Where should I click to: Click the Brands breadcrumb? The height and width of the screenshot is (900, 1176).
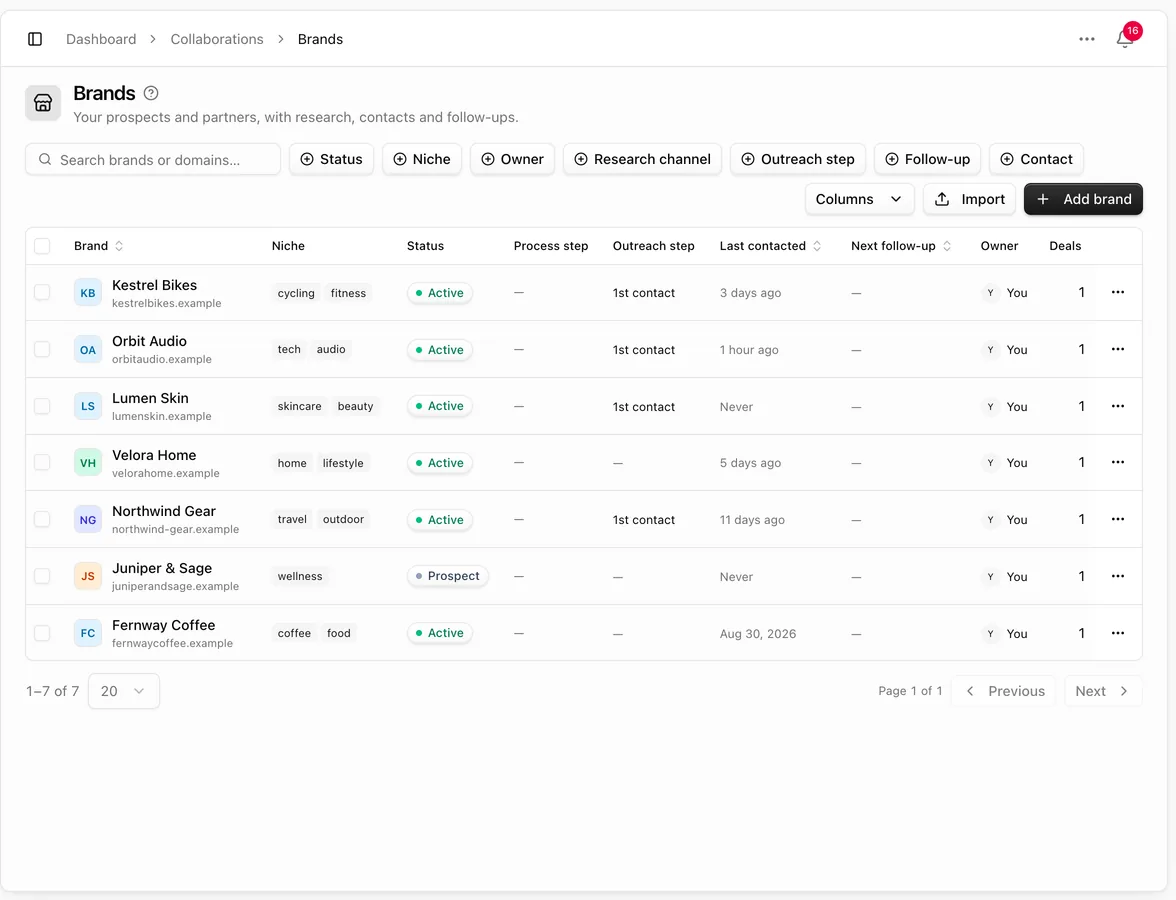tap(320, 39)
